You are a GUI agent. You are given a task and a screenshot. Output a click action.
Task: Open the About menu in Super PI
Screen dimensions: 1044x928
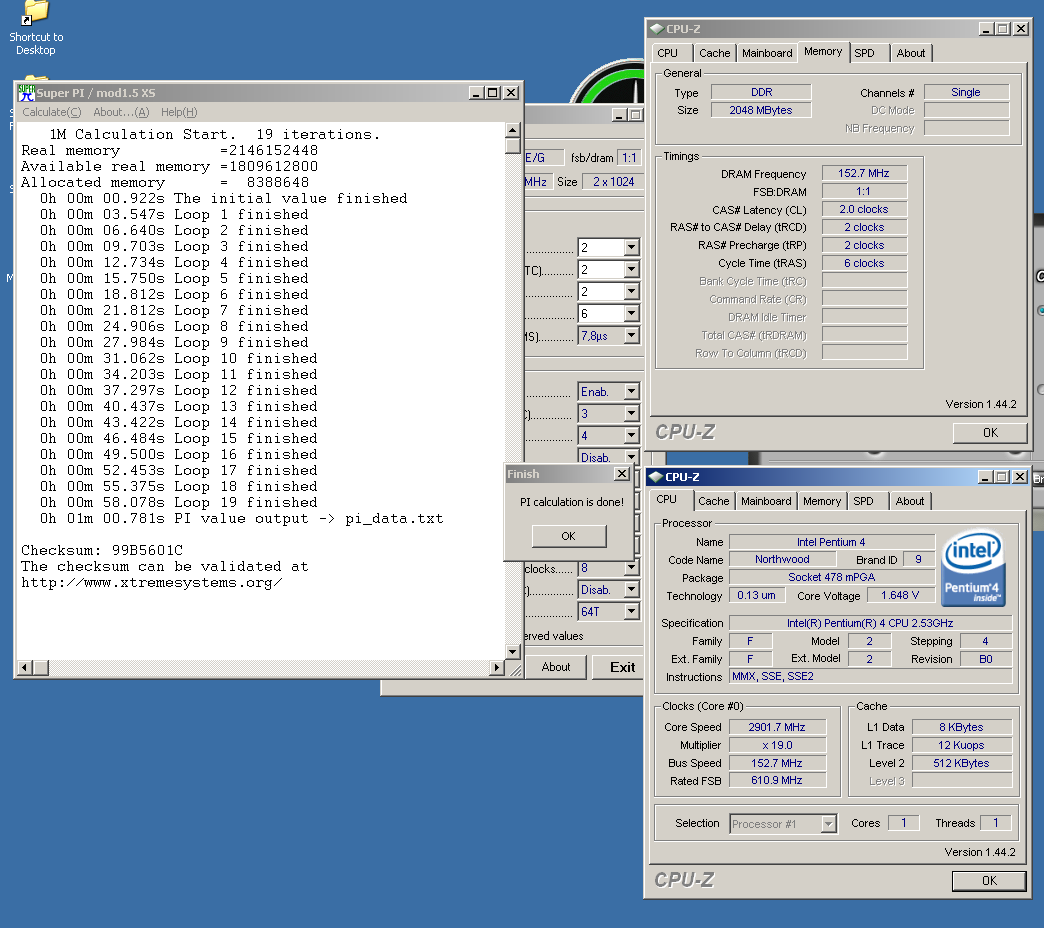coord(121,112)
